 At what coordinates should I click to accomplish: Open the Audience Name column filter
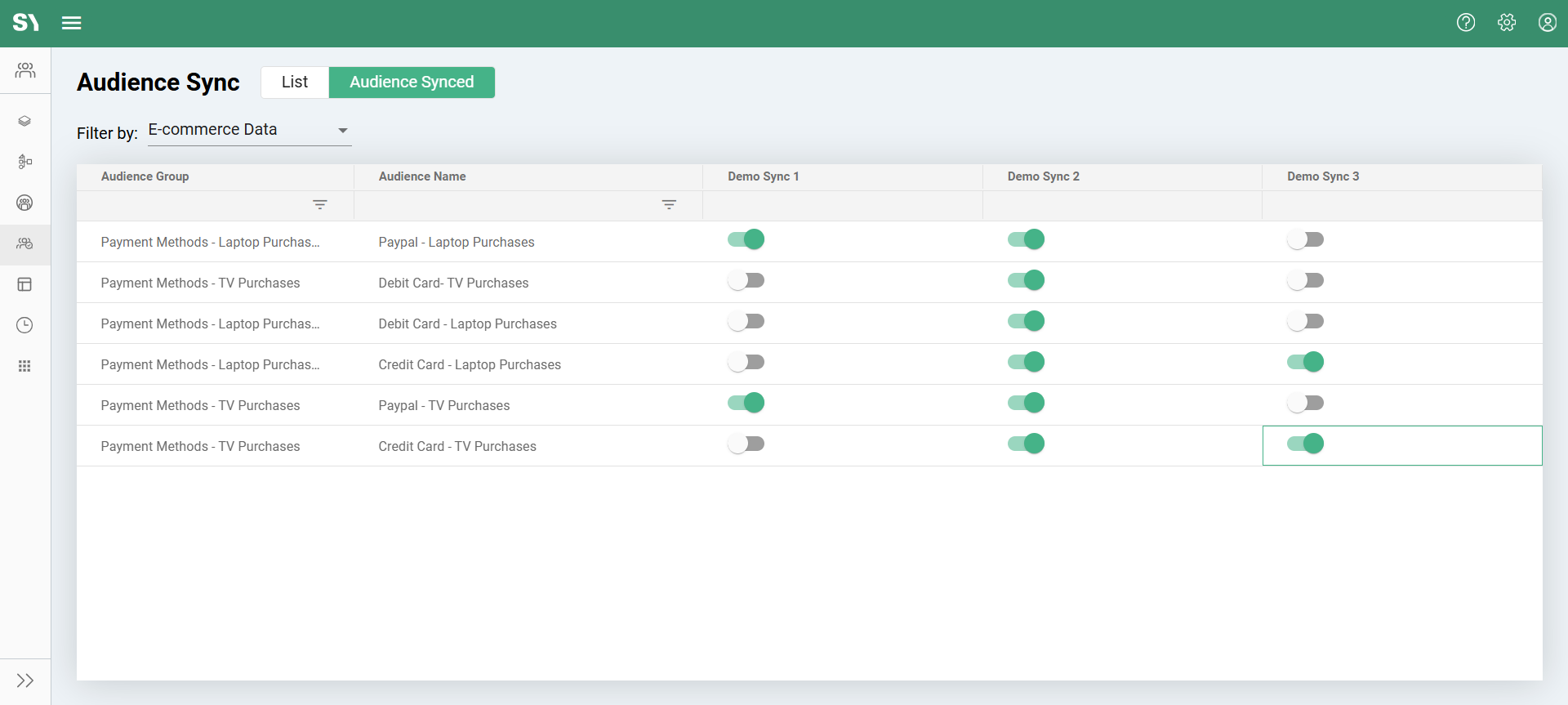(669, 205)
